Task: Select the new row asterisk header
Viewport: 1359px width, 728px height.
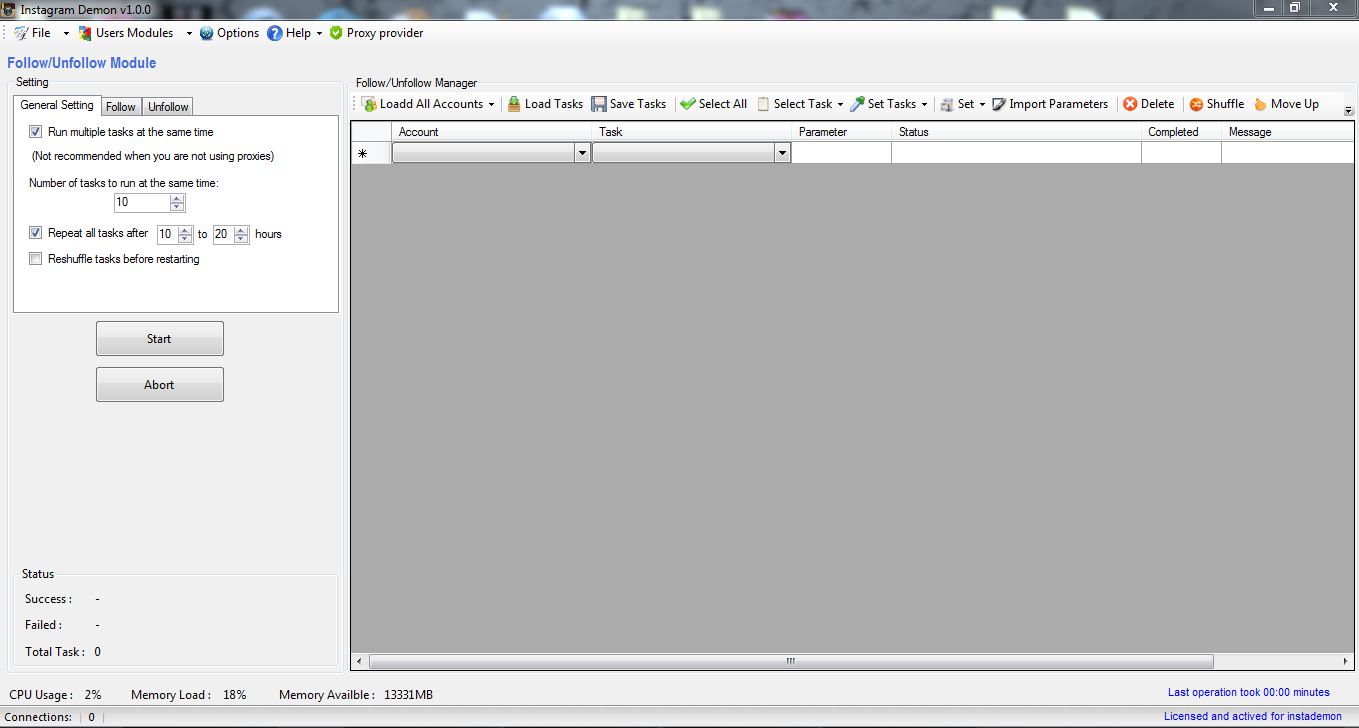Action: pyautogui.click(x=371, y=153)
